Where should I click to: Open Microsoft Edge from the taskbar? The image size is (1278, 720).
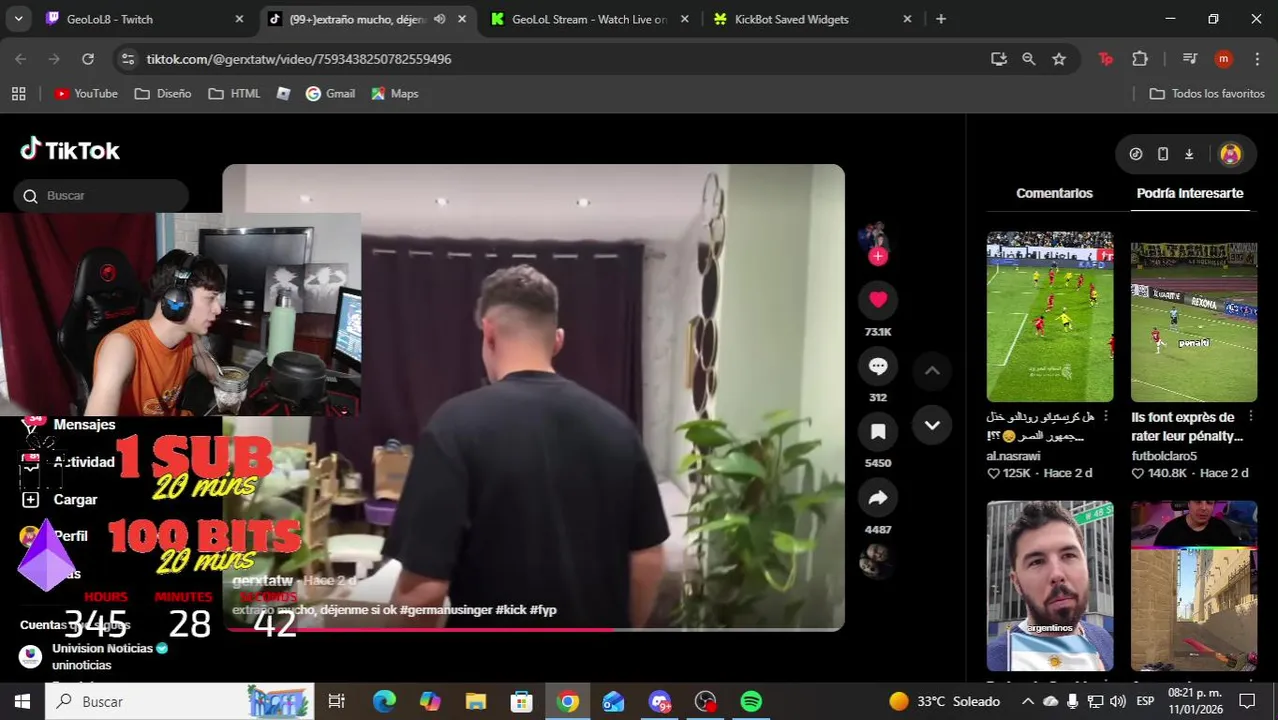coord(384,702)
